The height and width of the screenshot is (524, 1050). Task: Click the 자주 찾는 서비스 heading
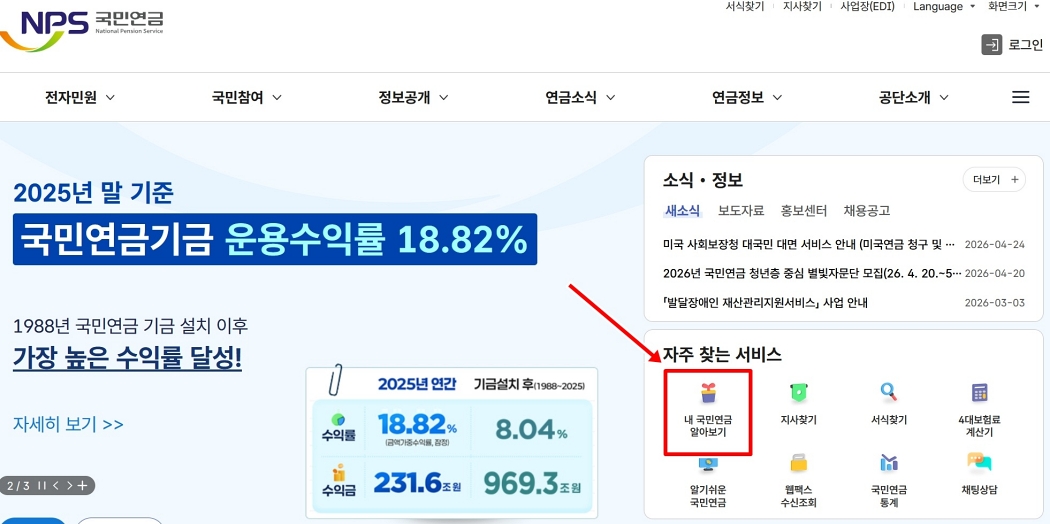click(x=723, y=355)
